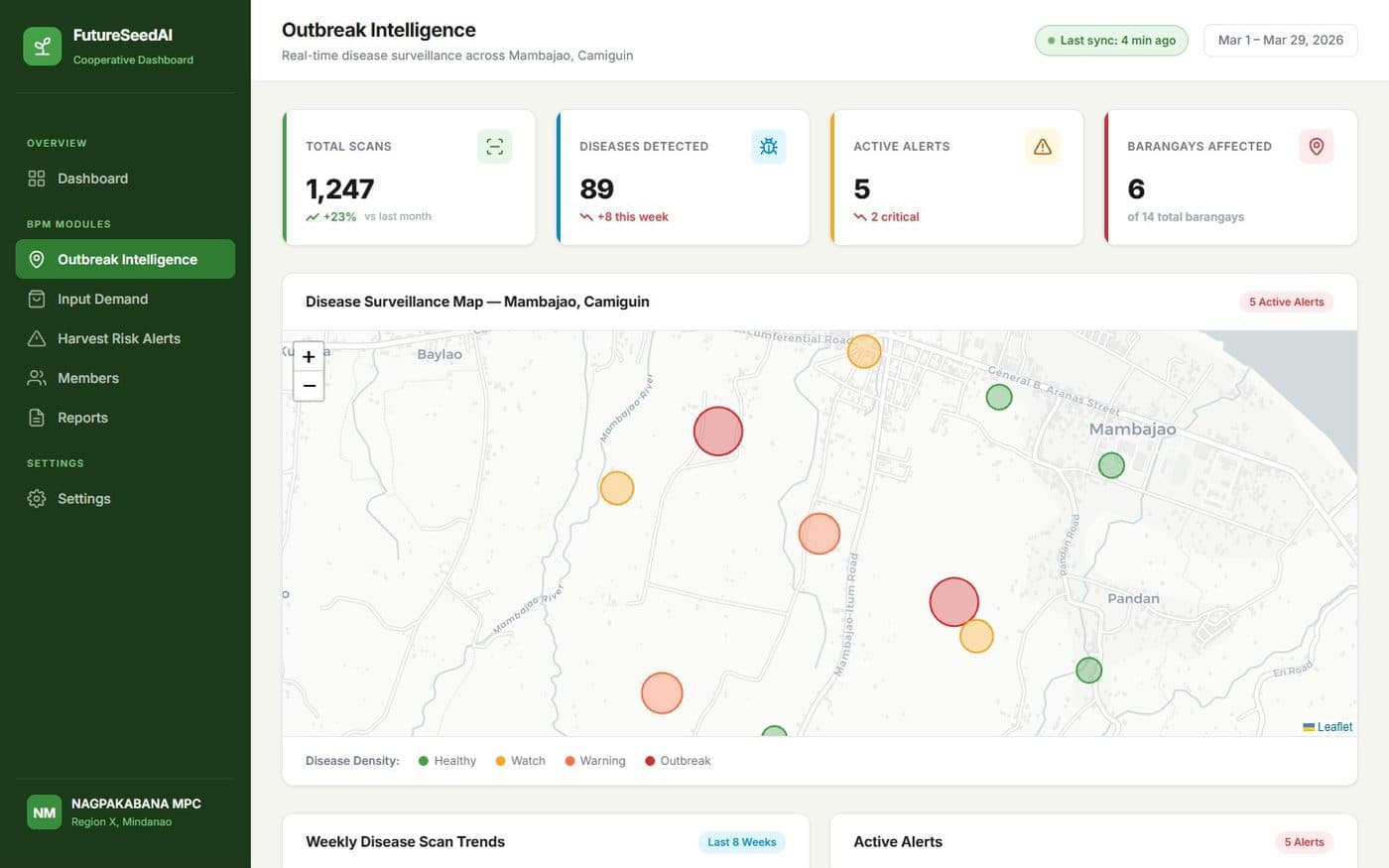Image resolution: width=1389 pixels, height=868 pixels.
Task: Click the FutureSeedAI sprout logo icon
Action: (x=42, y=47)
